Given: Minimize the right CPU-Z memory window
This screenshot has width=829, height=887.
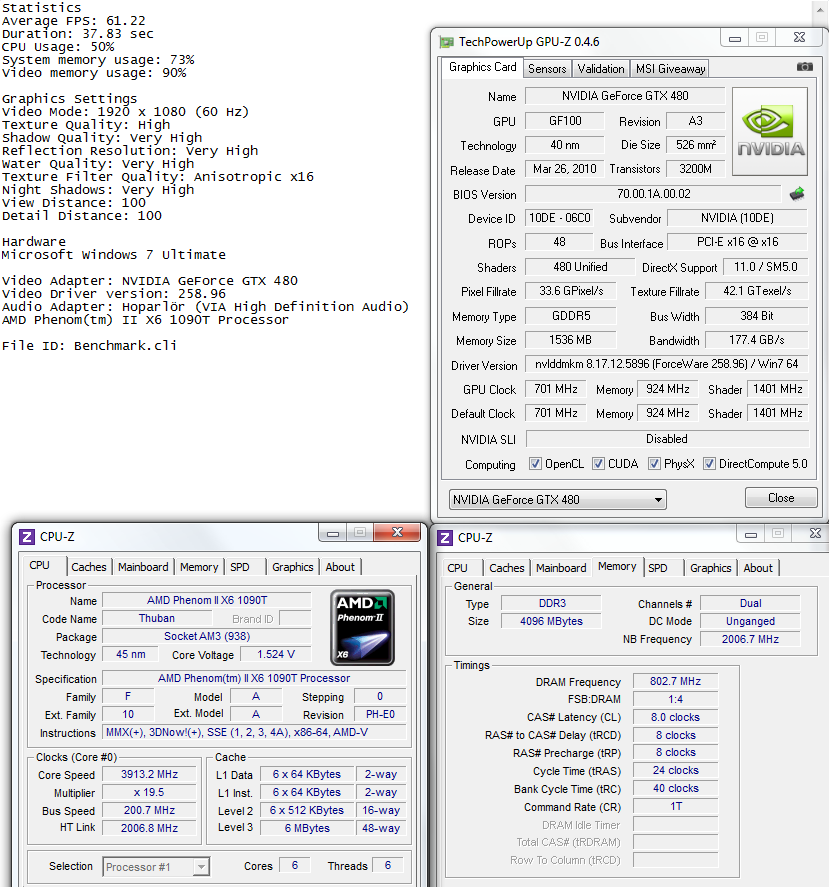Looking at the screenshot, I should [x=750, y=534].
